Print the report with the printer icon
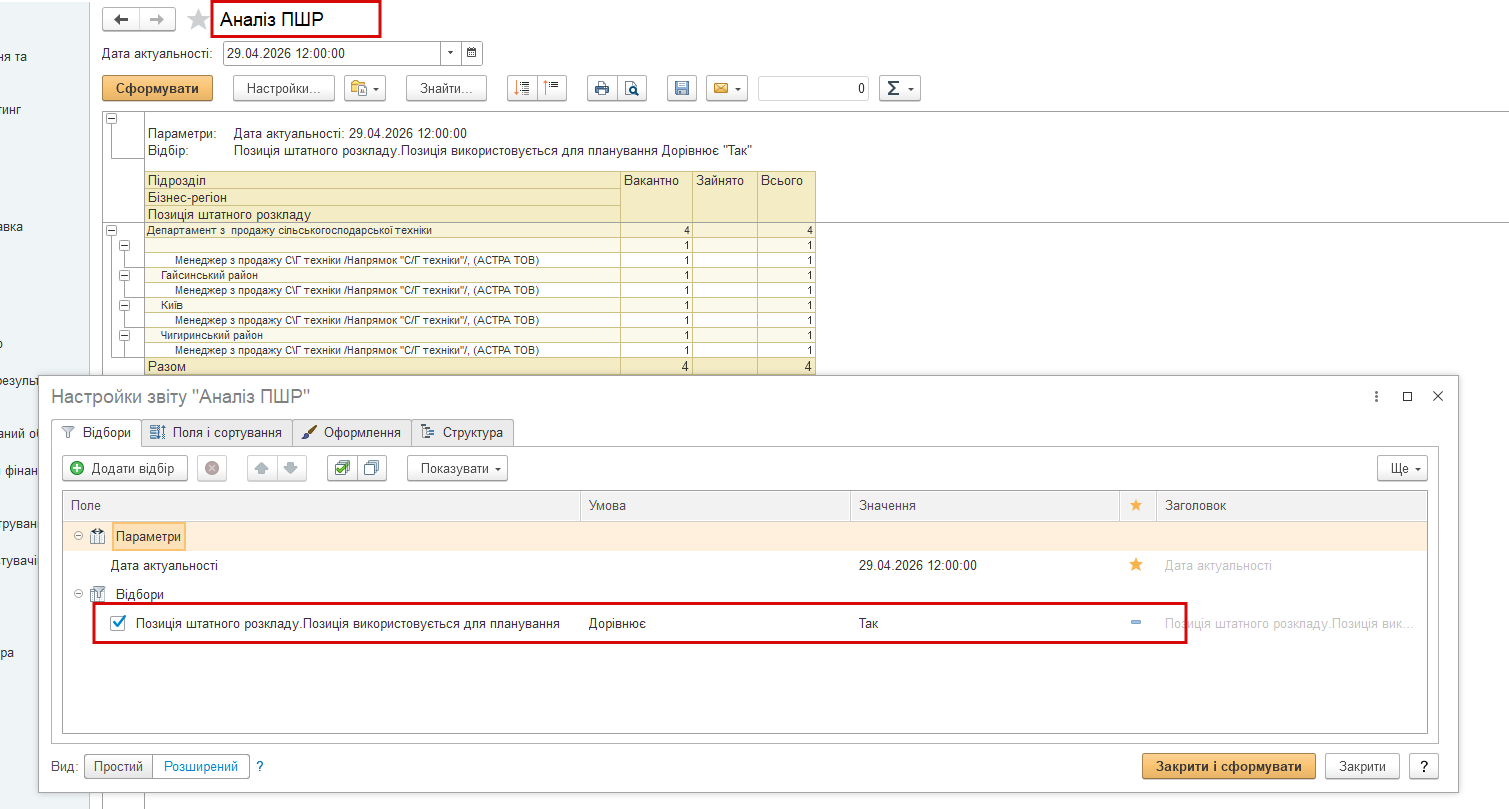 [x=602, y=88]
